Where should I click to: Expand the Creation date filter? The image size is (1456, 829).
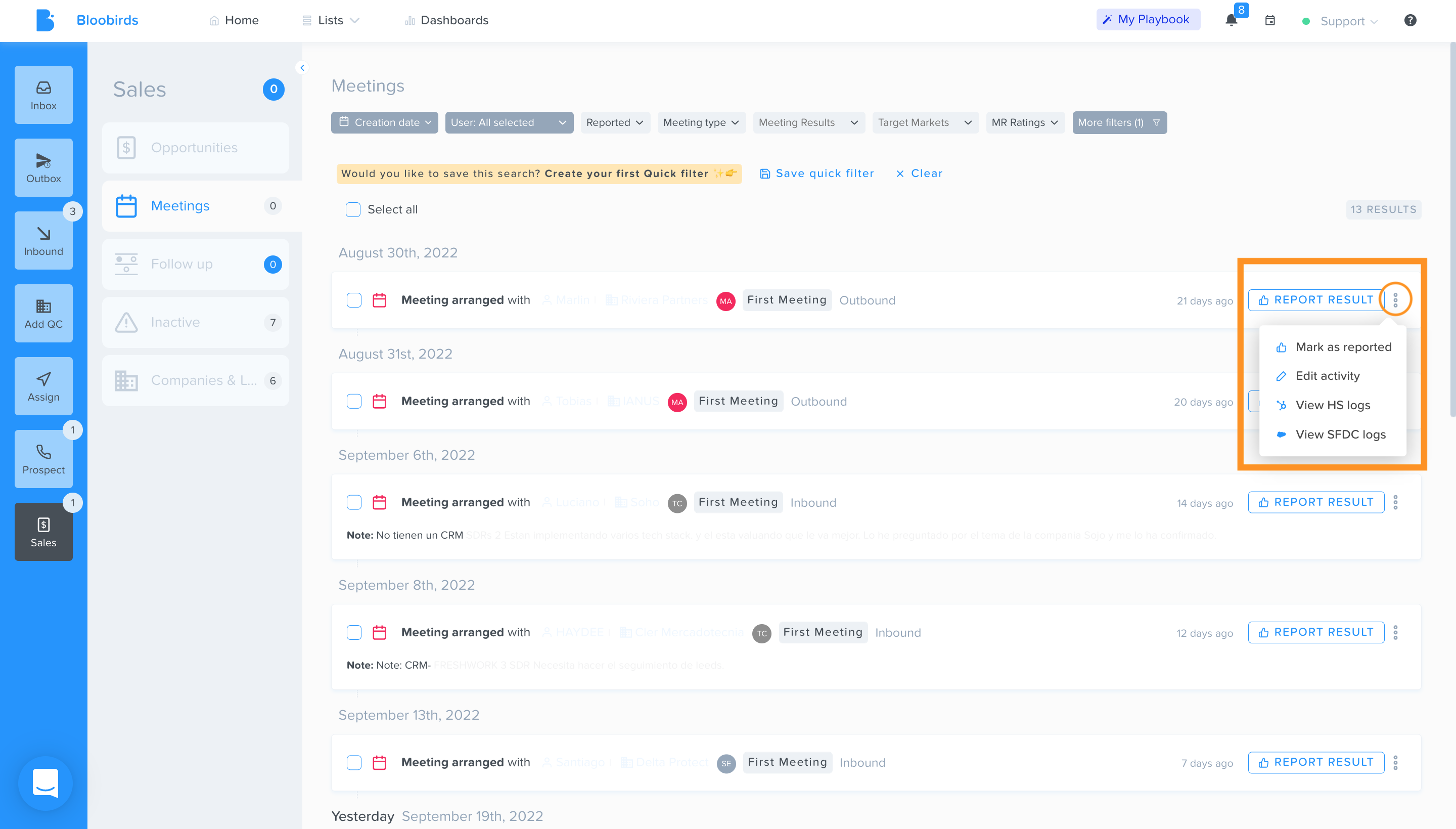pos(385,122)
